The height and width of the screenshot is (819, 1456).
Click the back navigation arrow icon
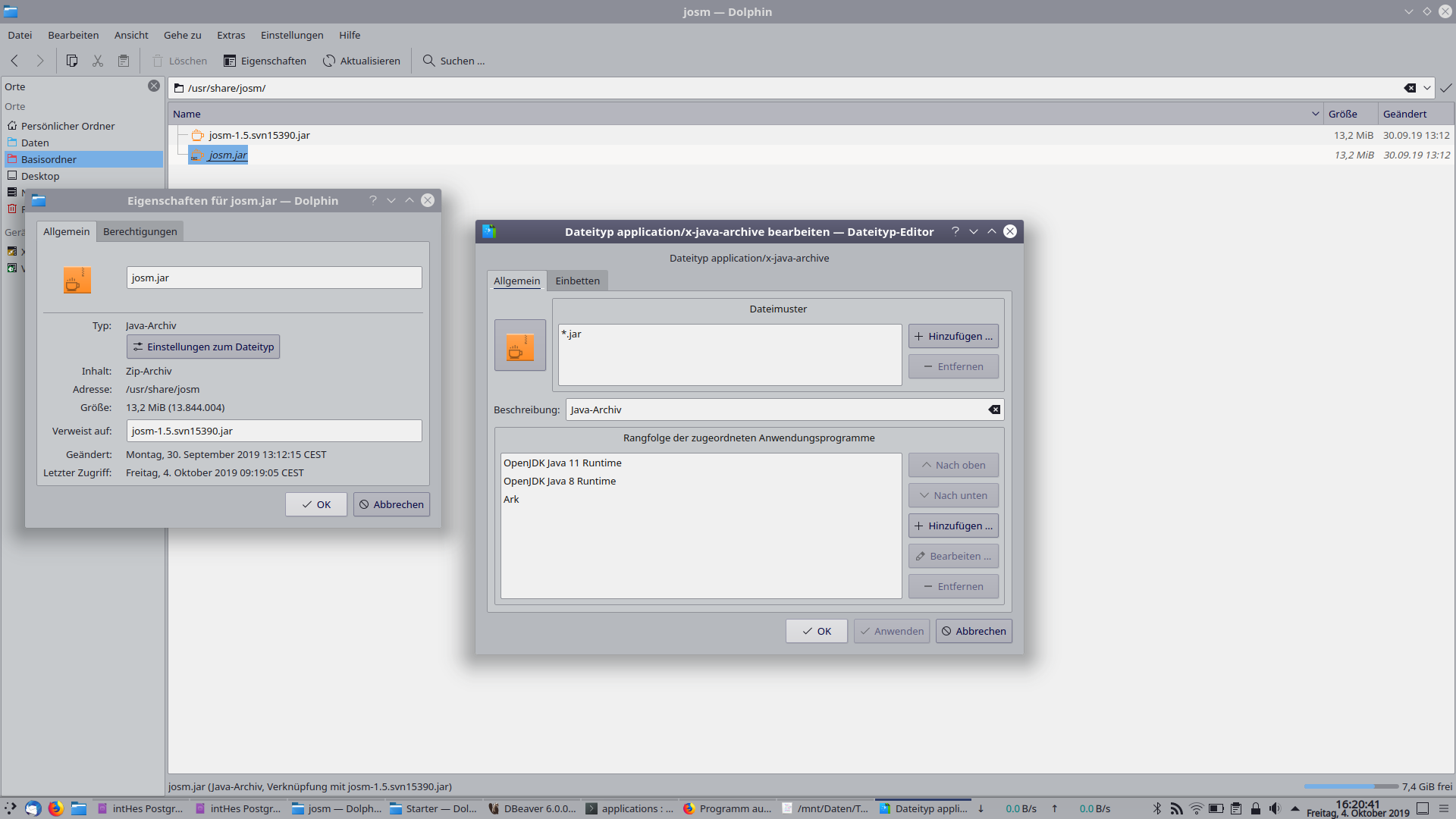click(14, 61)
